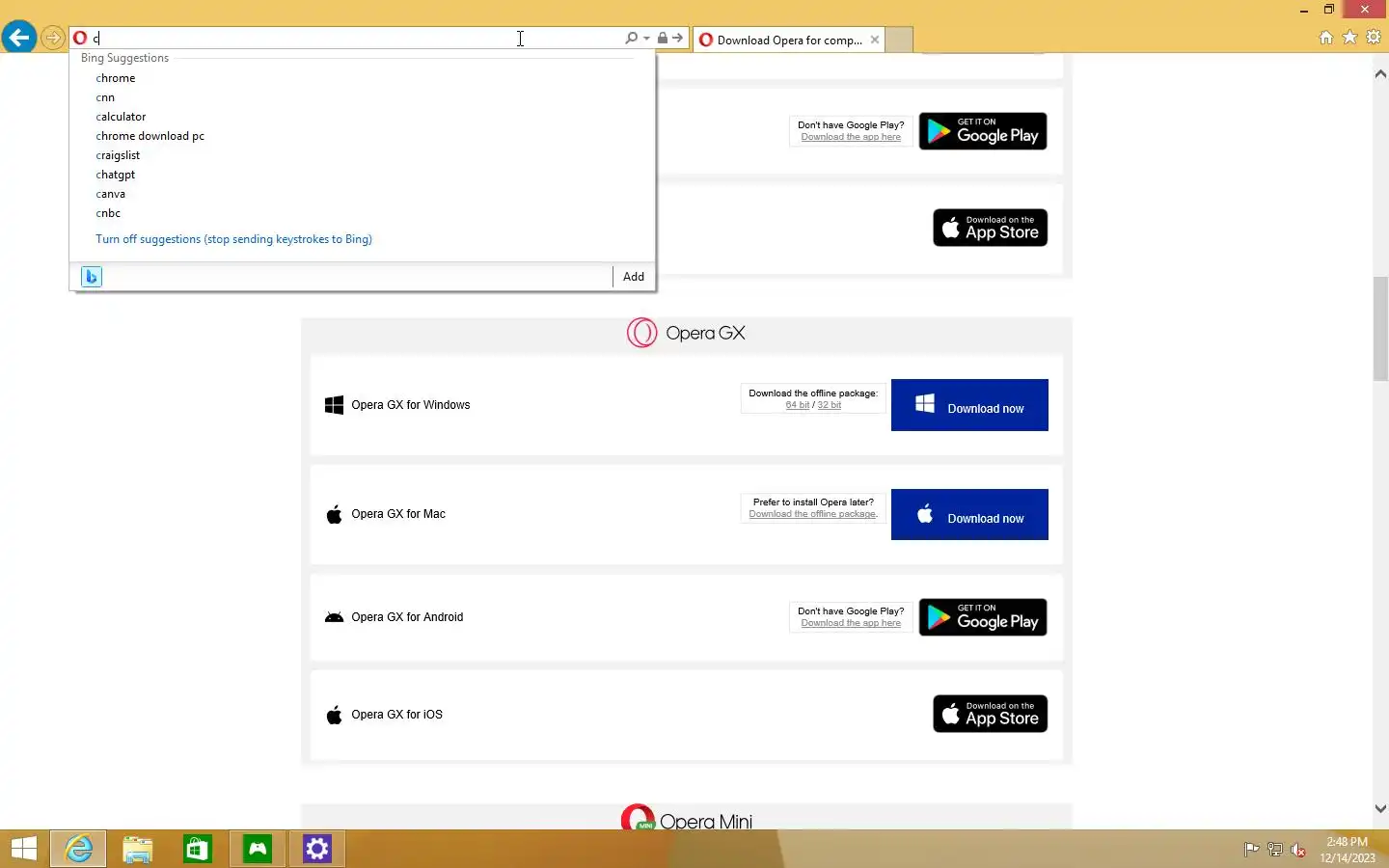Screen dimensions: 1389x868
Task: Open a new blank tab
Action: coord(899,41)
